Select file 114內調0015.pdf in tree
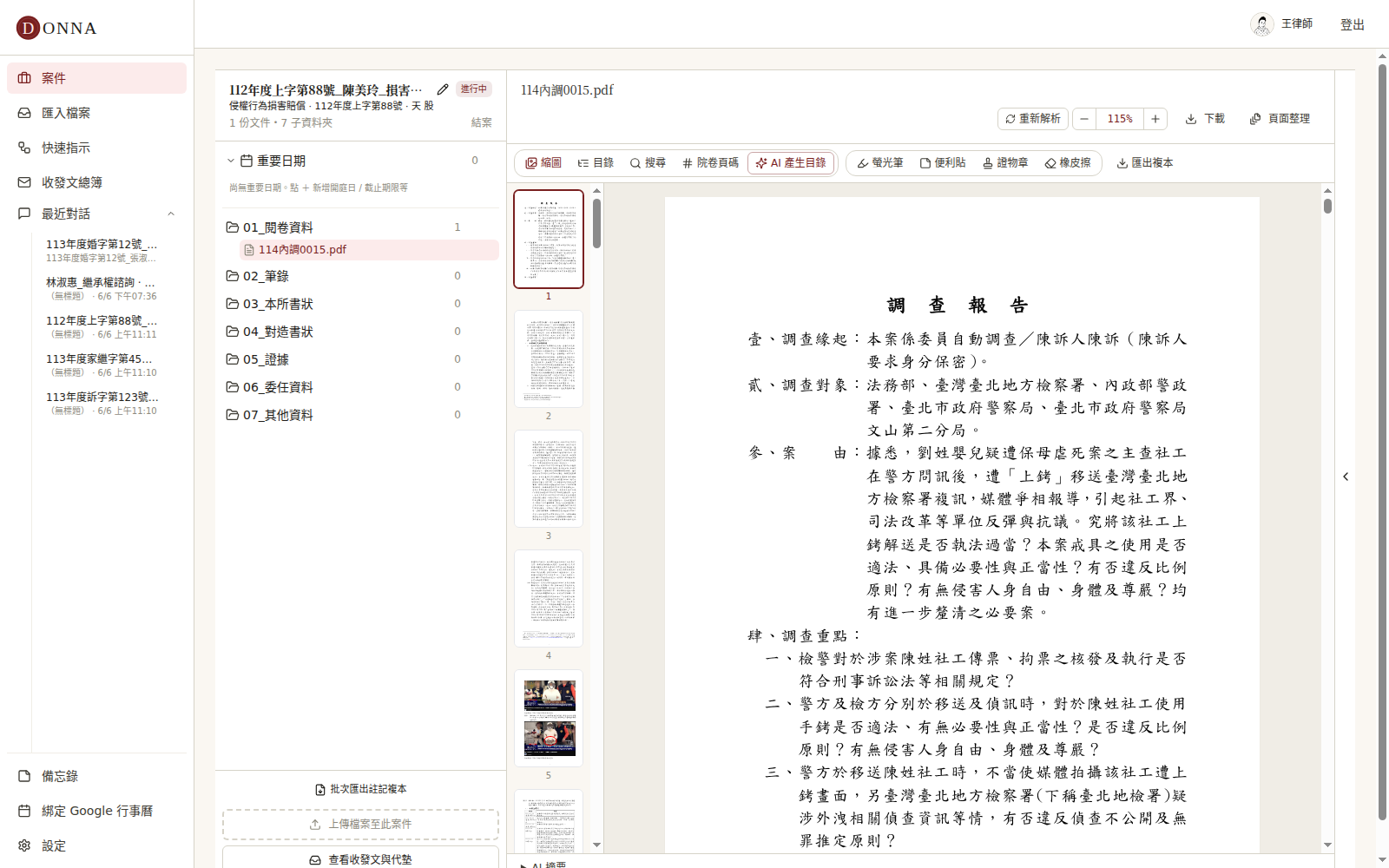Viewport: 1389px width, 868px height. (369, 250)
